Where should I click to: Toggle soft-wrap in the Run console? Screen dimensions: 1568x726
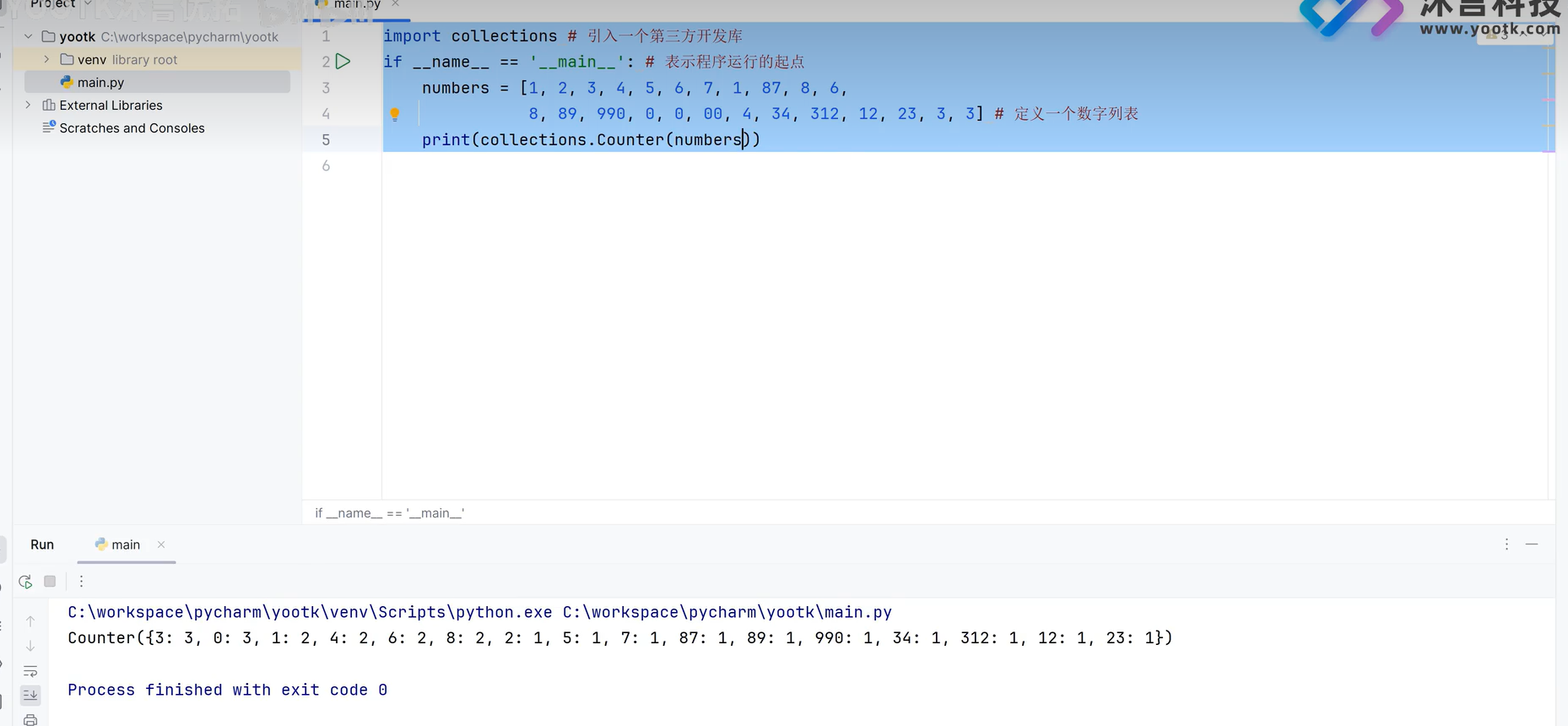[x=30, y=671]
